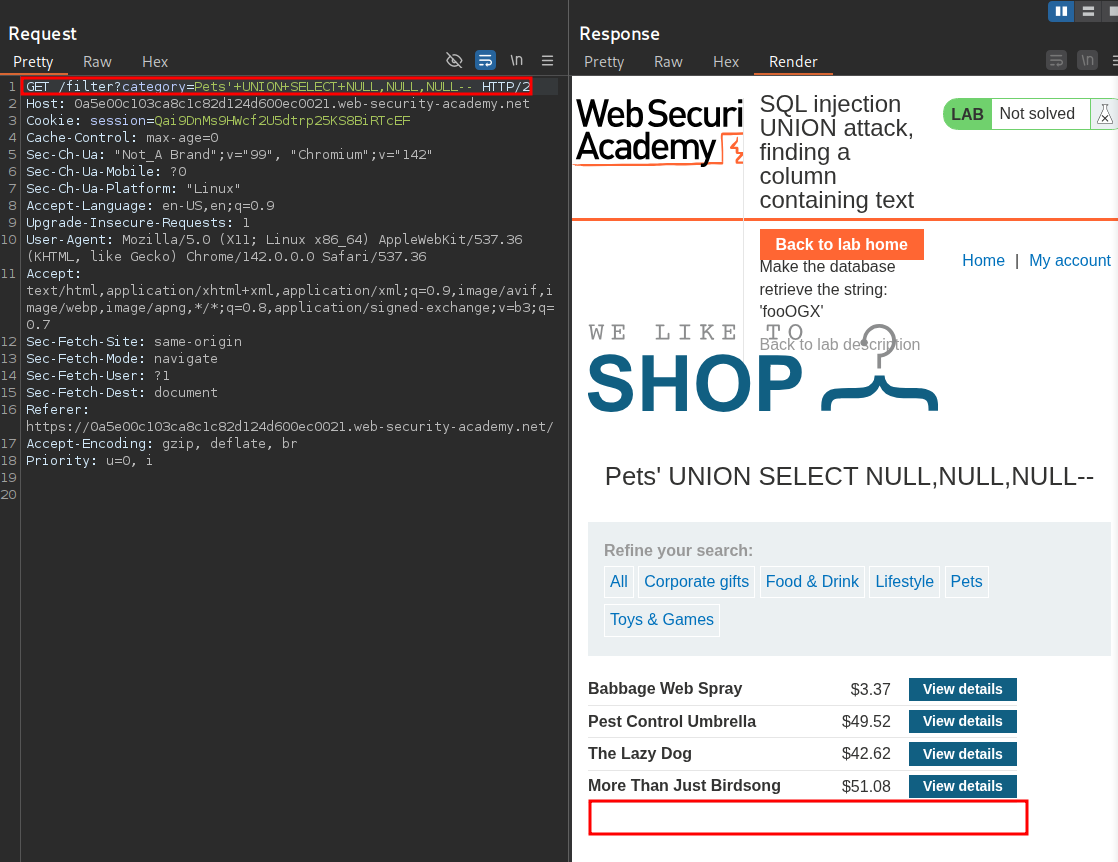
Task: Filter by Corporate gifts category
Action: (696, 581)
